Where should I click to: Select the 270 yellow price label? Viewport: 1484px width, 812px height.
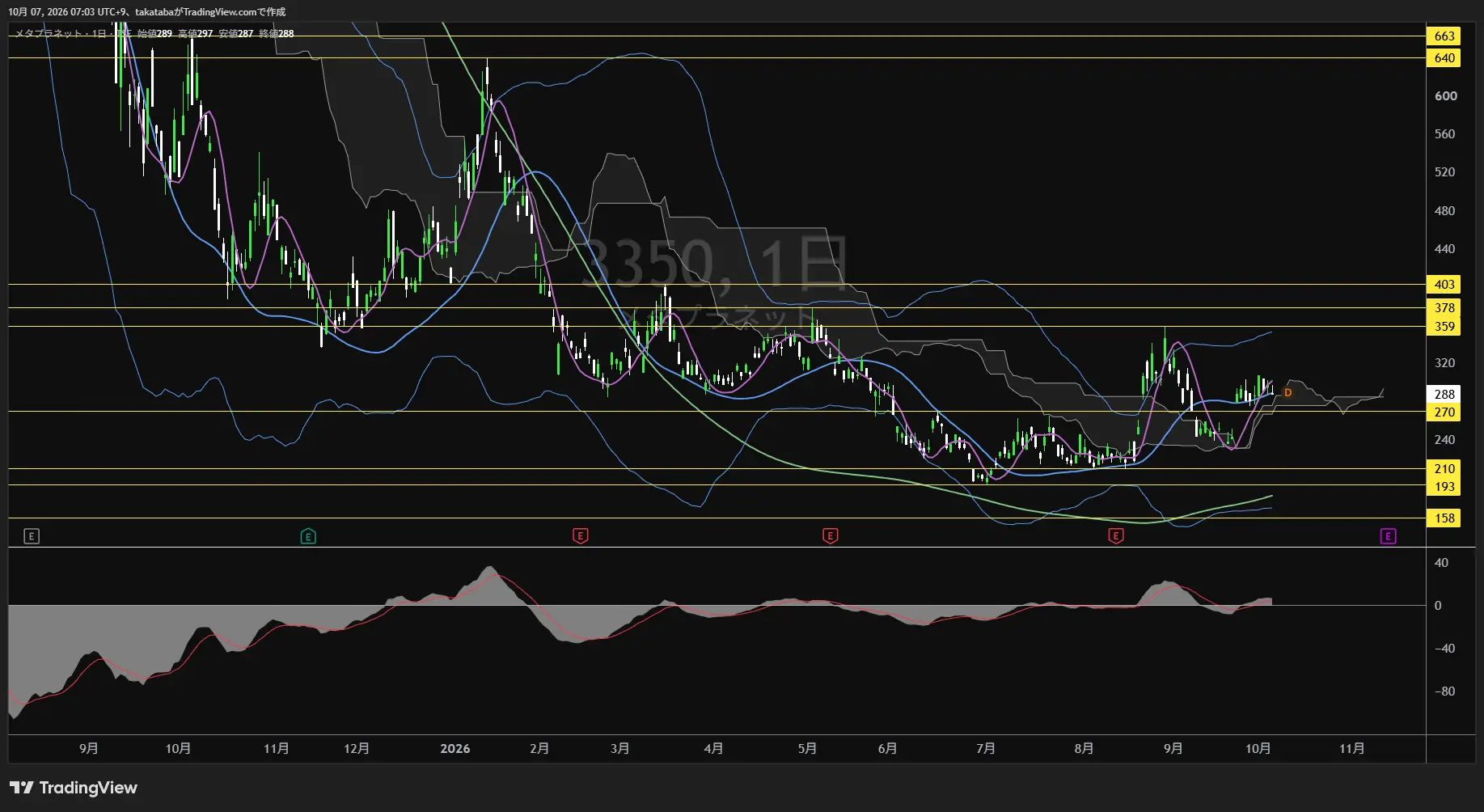click(x=1444, y=412)
